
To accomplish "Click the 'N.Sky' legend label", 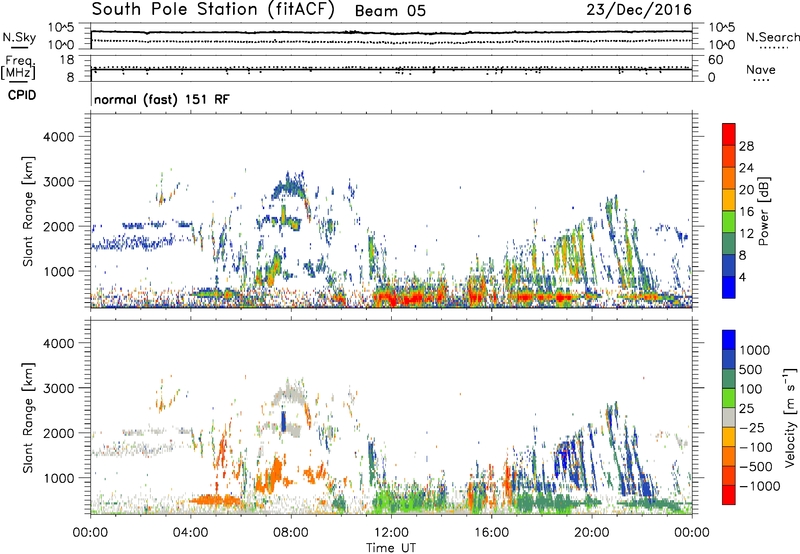I will (x=19, y=37).
